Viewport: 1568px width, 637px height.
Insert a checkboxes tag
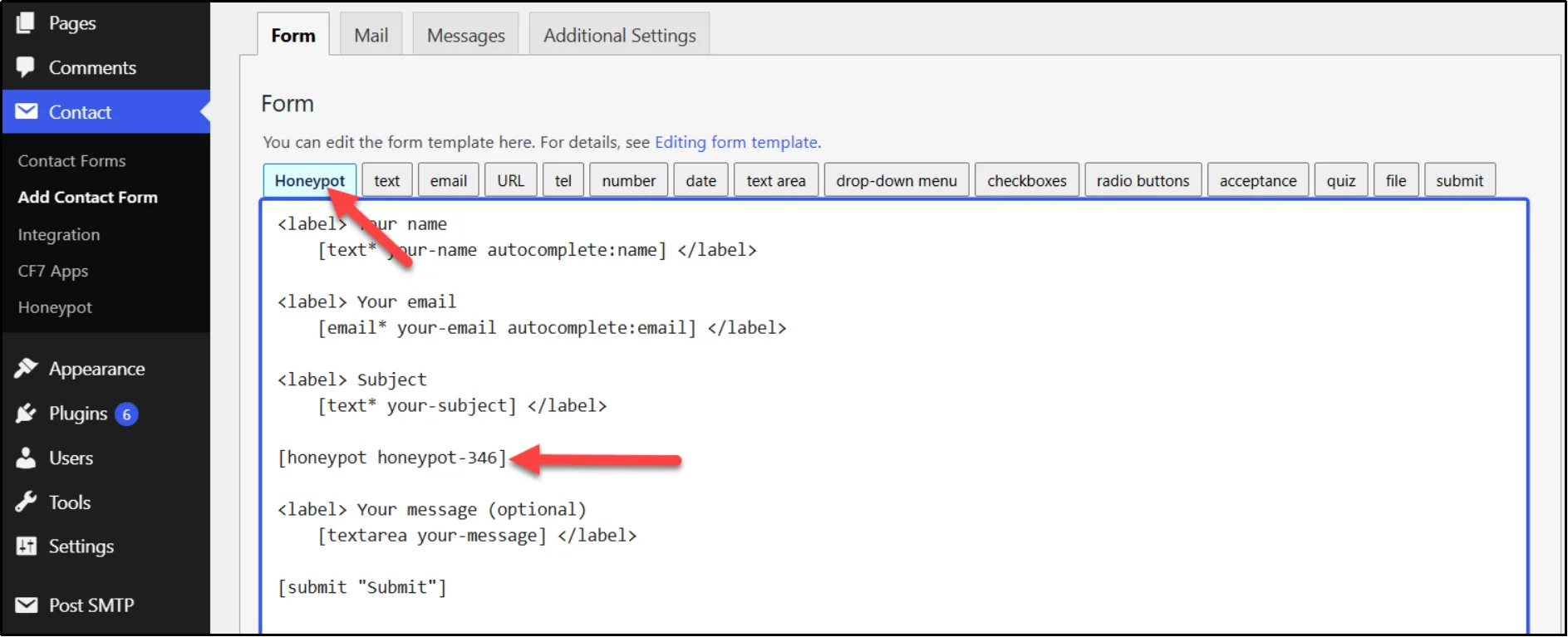pyautogui.click(x=1027, y=180)
